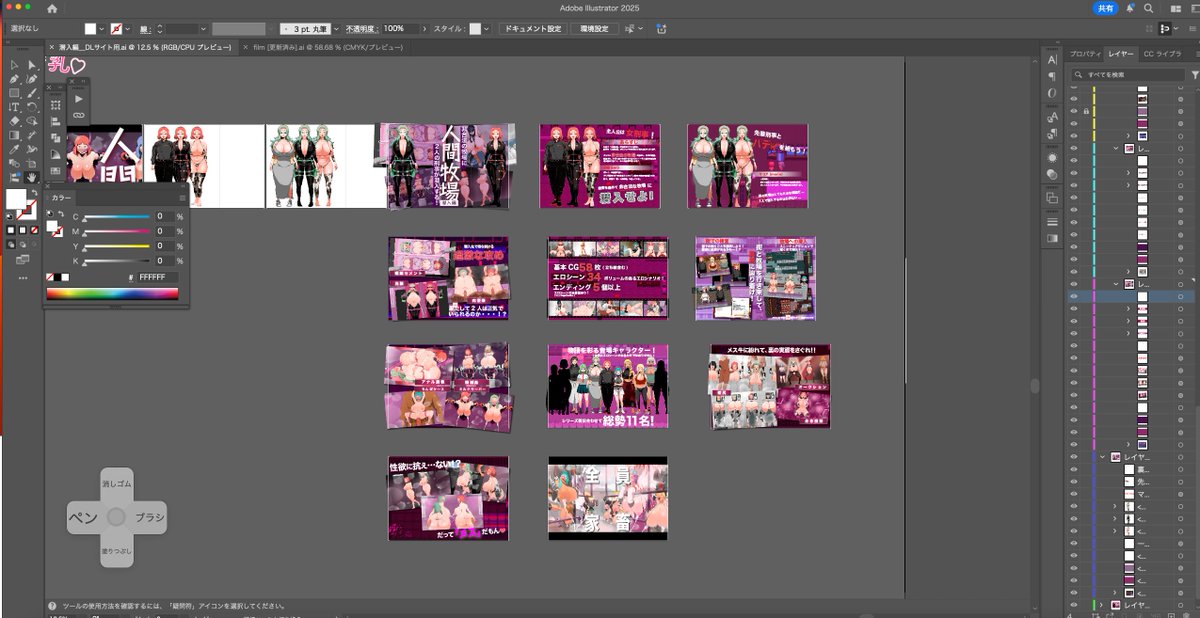Viewport: 1200px width, 618px height.
Task: Select the カラー panel tab
Action: pyautogui.click(x=61, y=199)
